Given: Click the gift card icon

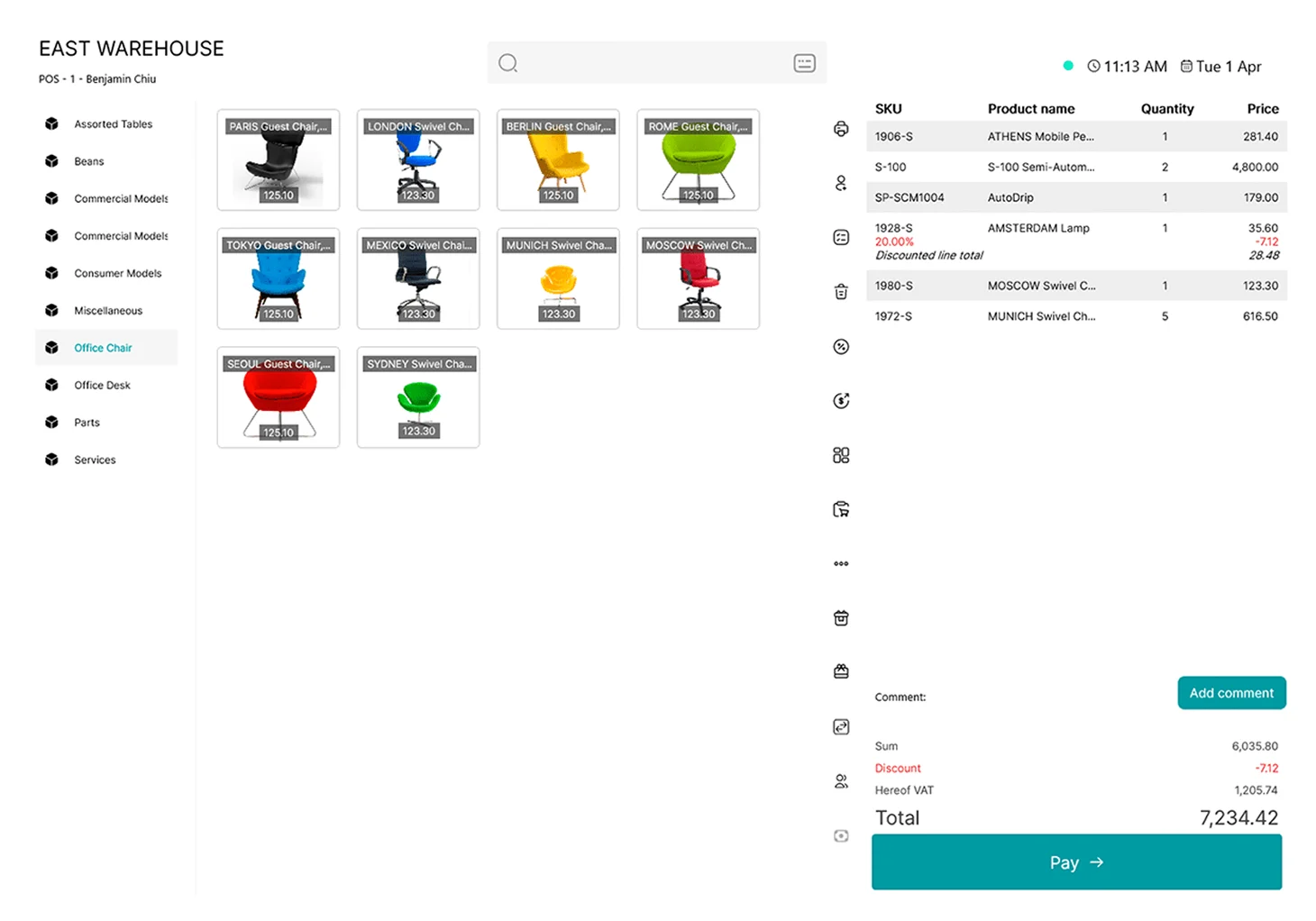Looking at the screenshot, I should (841, 671).
